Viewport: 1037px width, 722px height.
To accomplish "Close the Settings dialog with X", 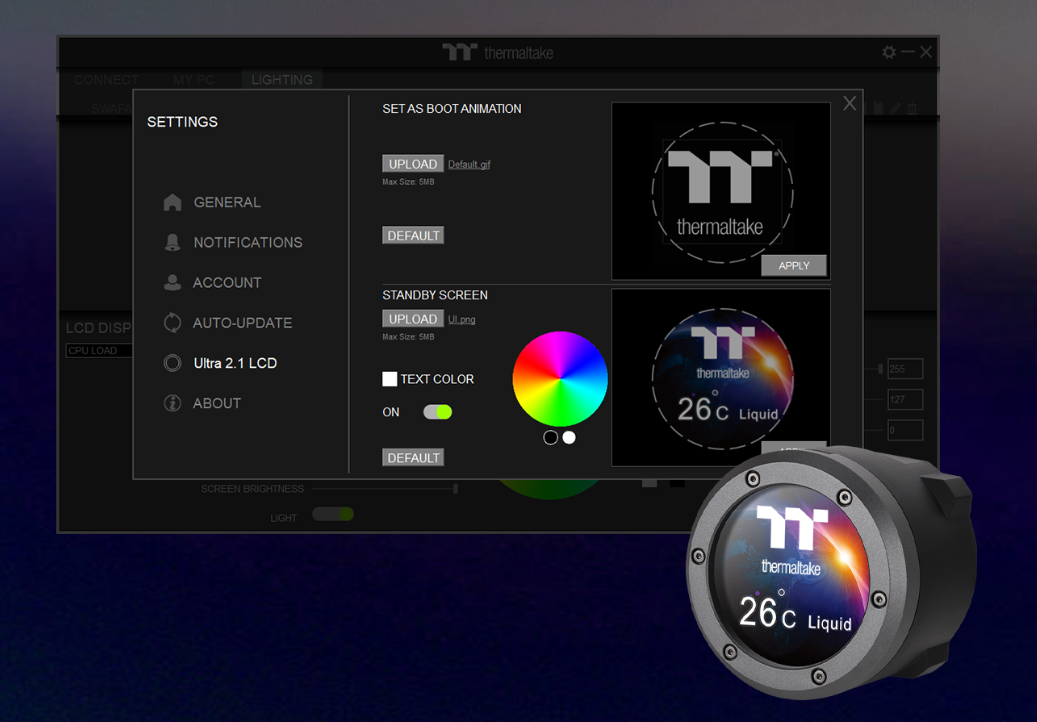I will (x=850, y=103).
